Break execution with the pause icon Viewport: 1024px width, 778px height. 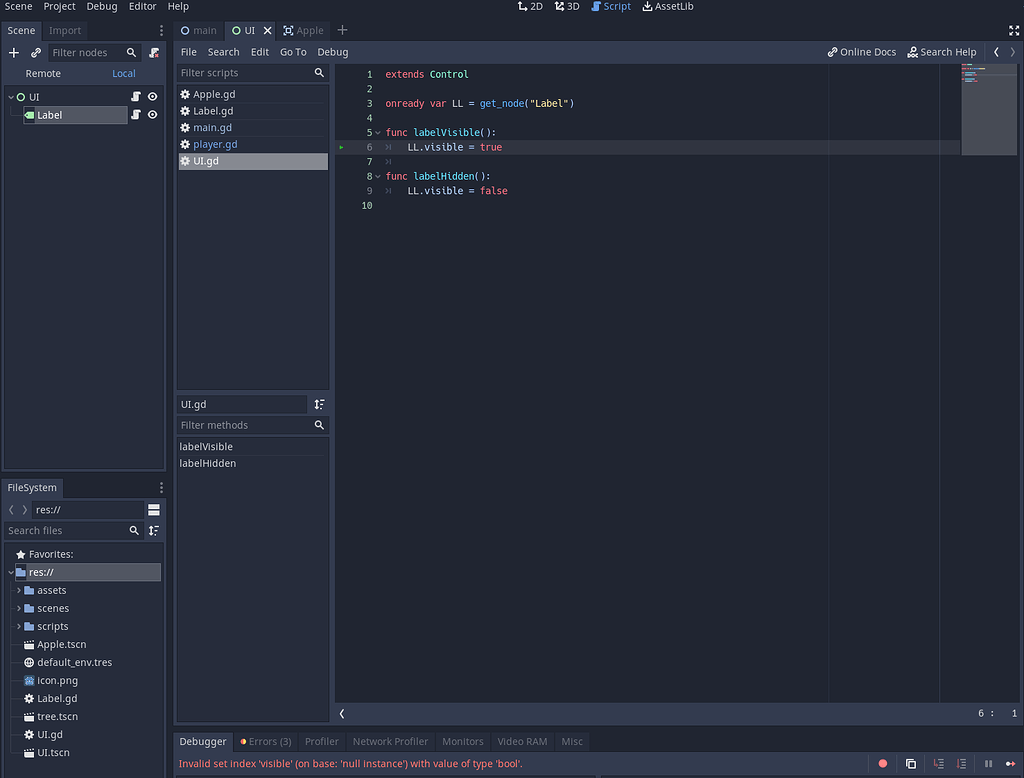(988, 763)
